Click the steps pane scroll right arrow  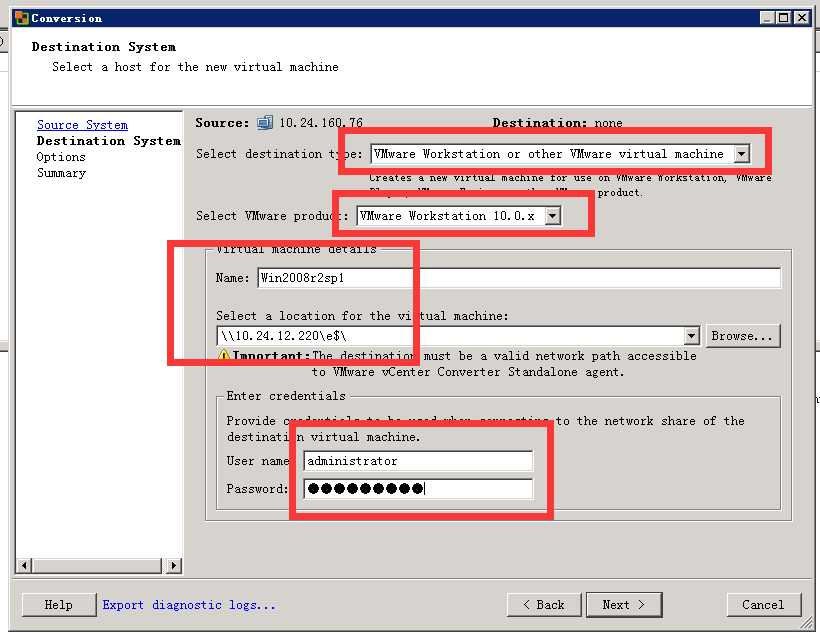click(174, 565)
